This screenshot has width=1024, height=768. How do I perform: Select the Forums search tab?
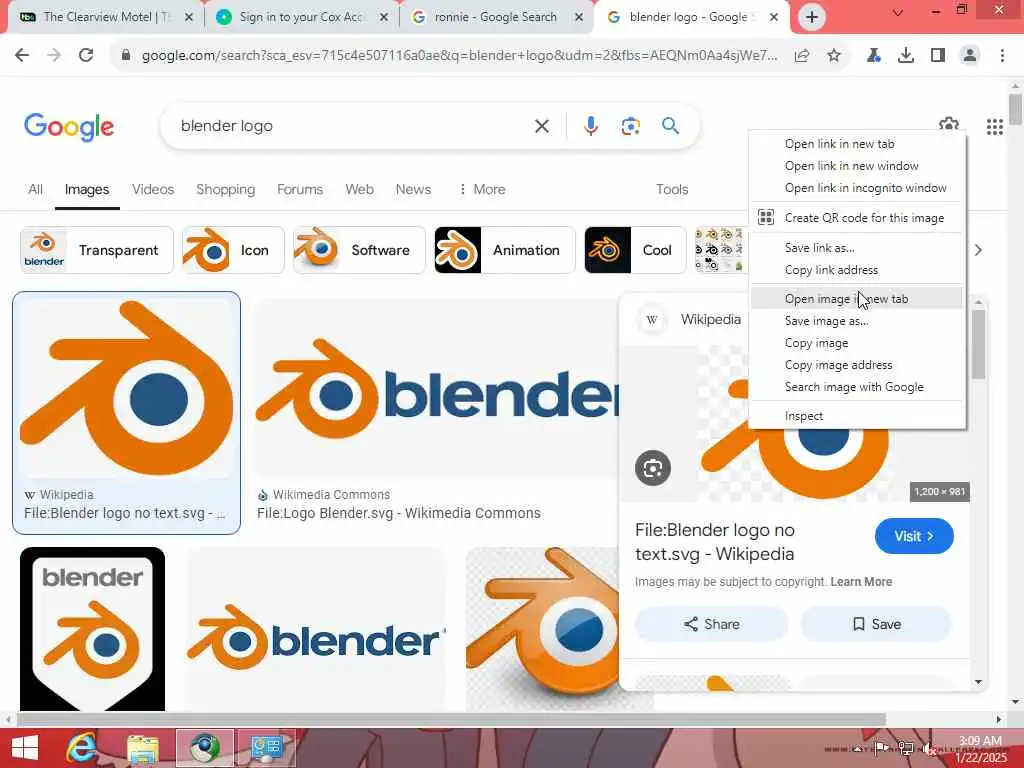pyautogui.click(x=300, y=189)
